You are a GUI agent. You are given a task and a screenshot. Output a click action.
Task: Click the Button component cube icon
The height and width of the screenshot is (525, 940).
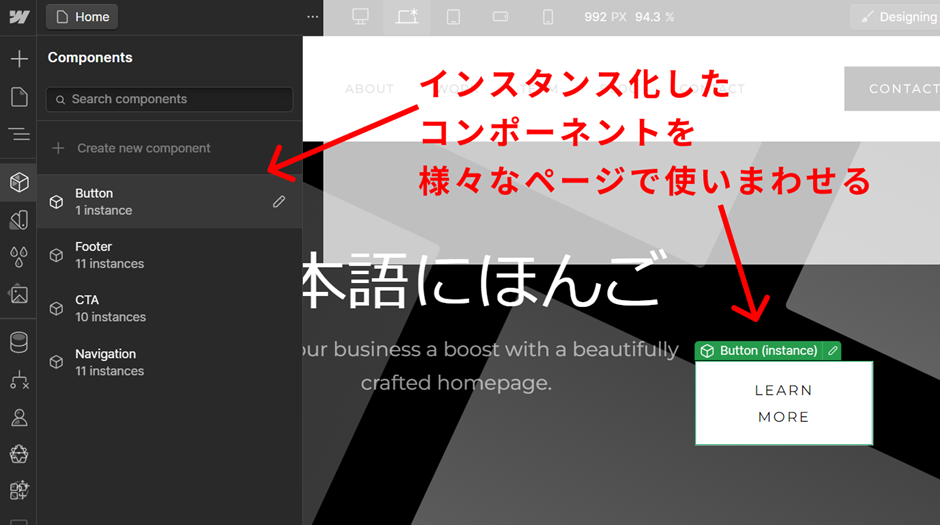[56, 202]
